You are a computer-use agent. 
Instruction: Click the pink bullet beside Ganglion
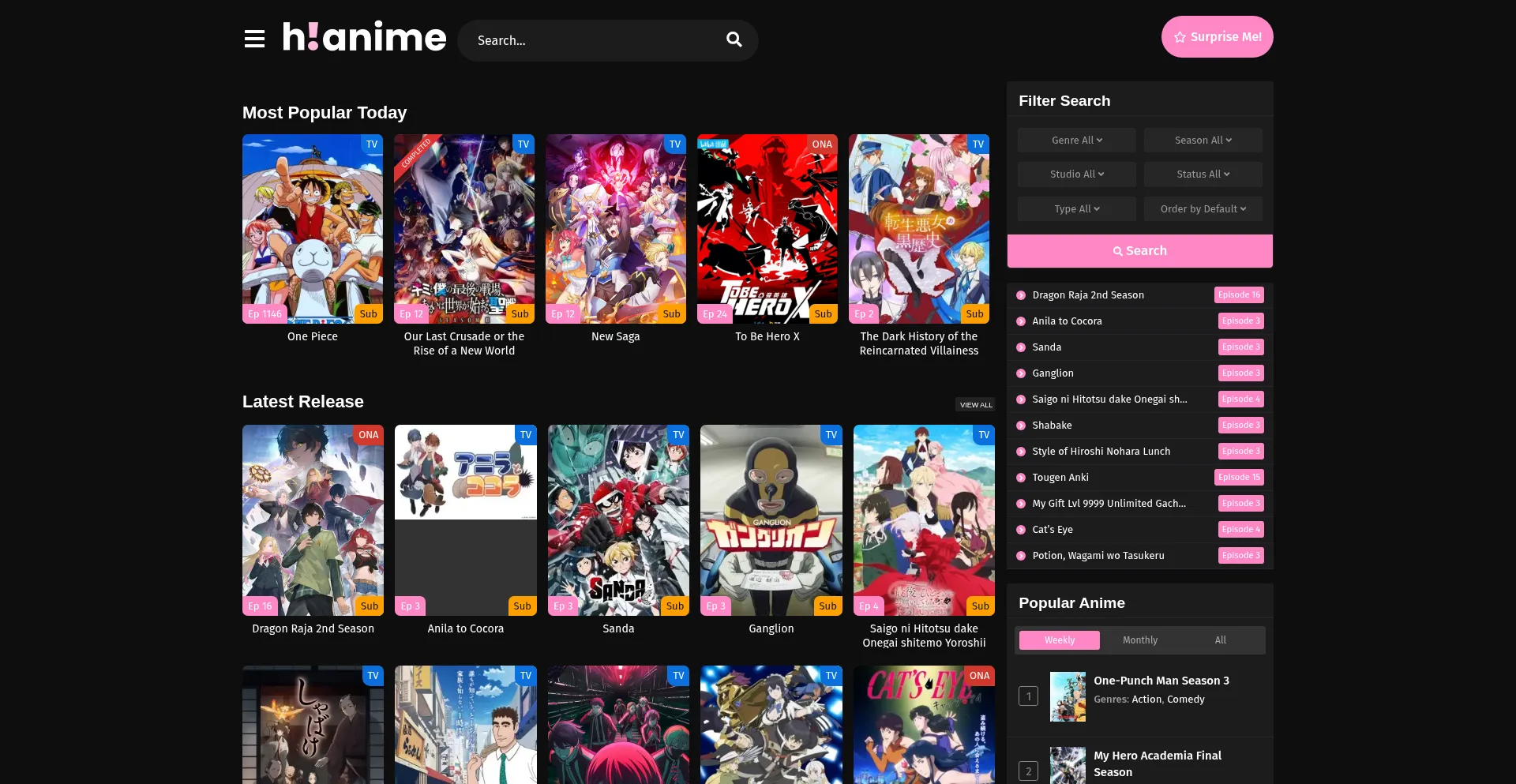click(x=1021, y=373)
